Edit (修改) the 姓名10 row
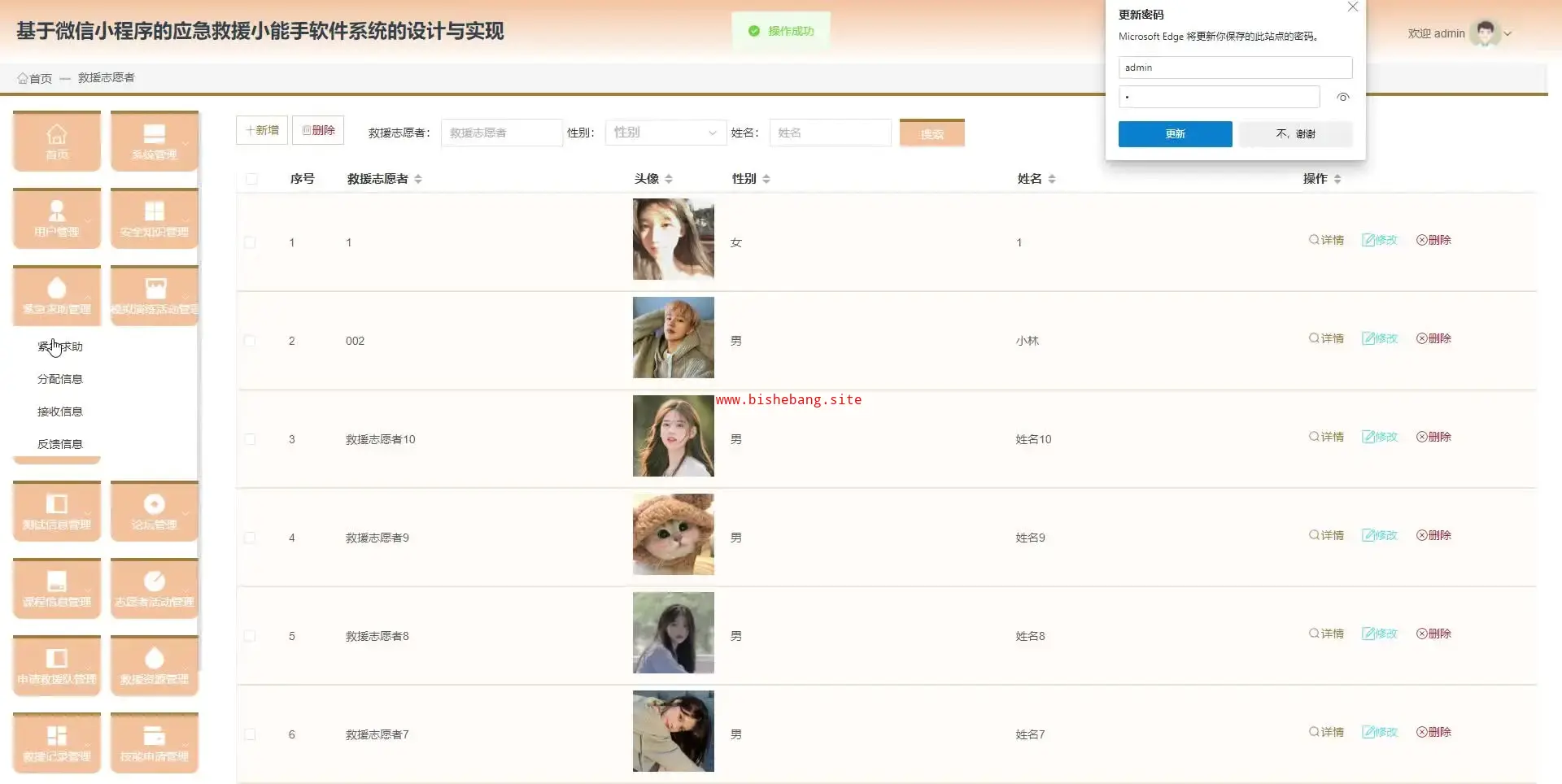Viewport: 1562px width, 784px height. pyautogui.click(x=1380, y=437)
